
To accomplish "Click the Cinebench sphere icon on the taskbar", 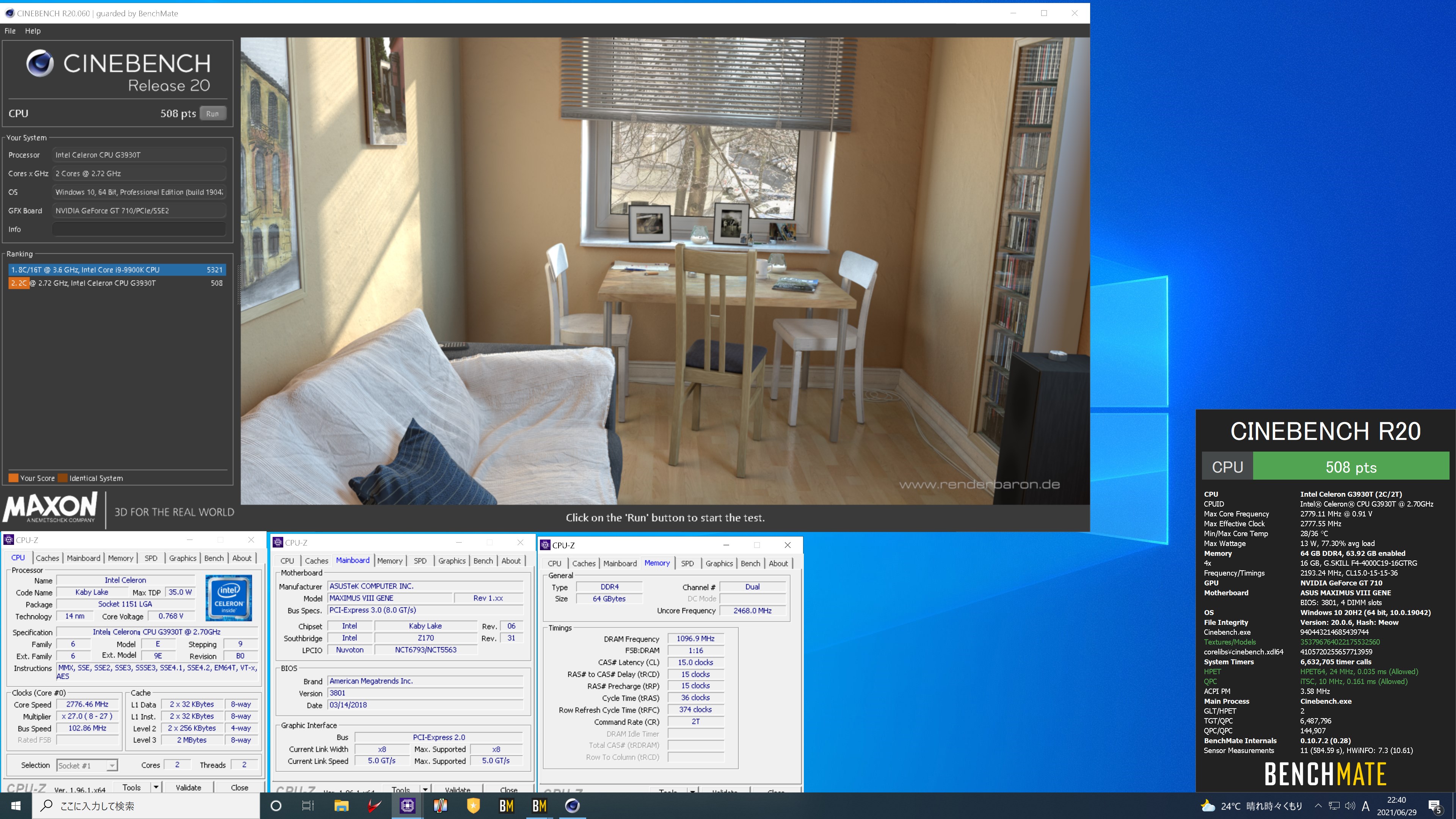I will pyautogui.click(x=572, y=805).
